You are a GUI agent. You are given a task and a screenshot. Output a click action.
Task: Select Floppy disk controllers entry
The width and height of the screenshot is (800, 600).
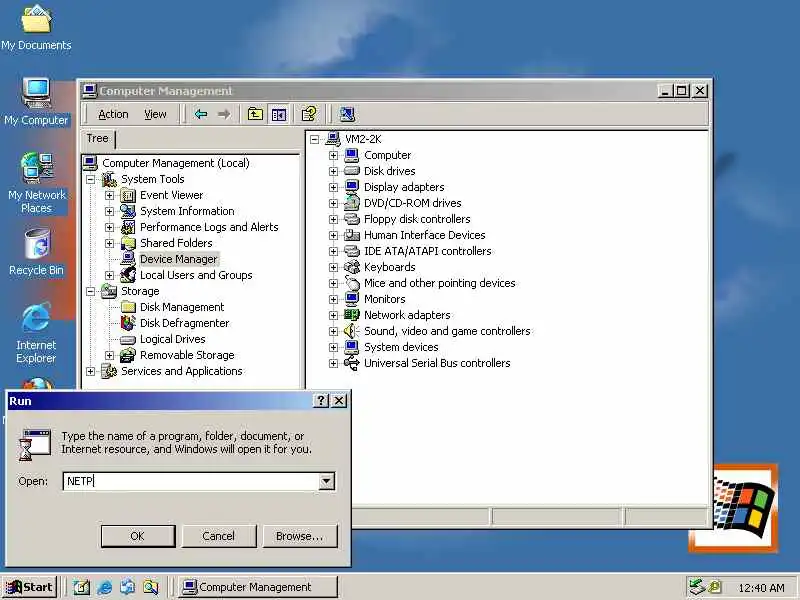417,219
